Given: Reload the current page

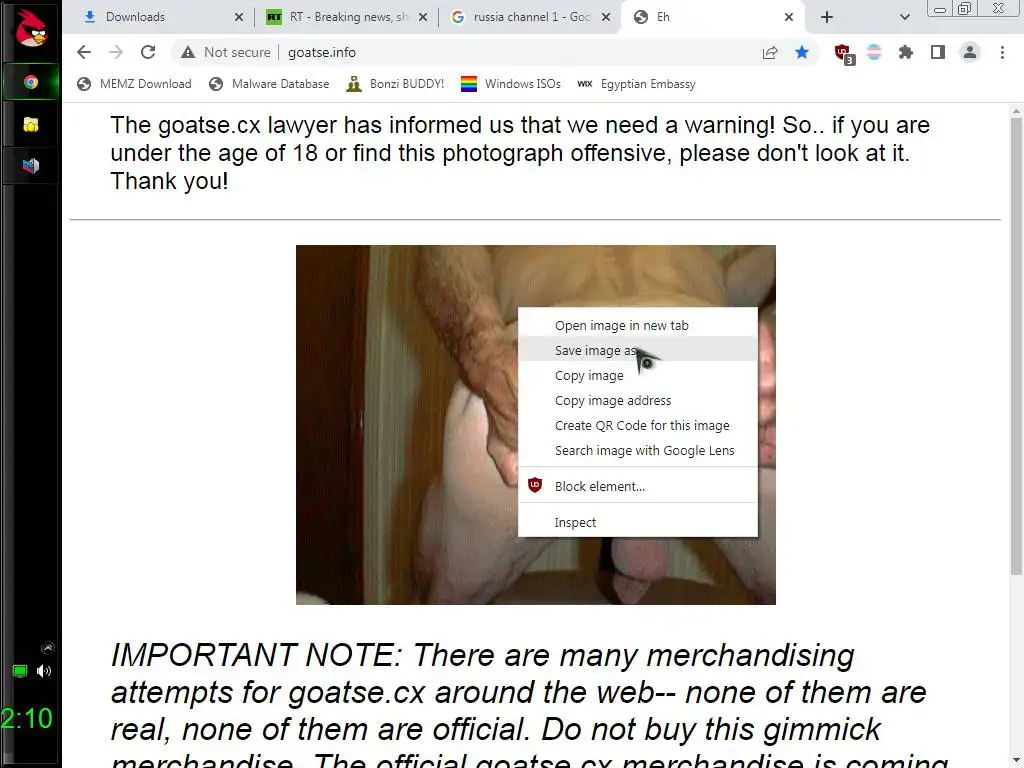Looking at the screenshot, I should 148,52.
